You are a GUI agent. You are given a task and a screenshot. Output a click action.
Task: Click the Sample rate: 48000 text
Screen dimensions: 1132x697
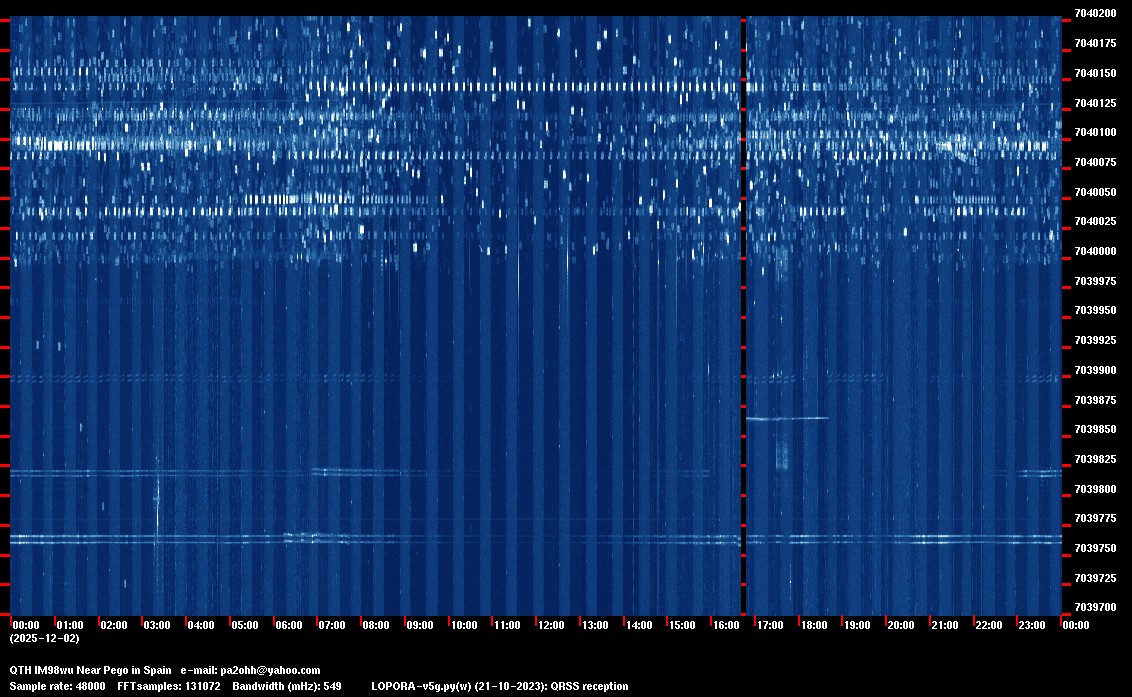[57, 686]
